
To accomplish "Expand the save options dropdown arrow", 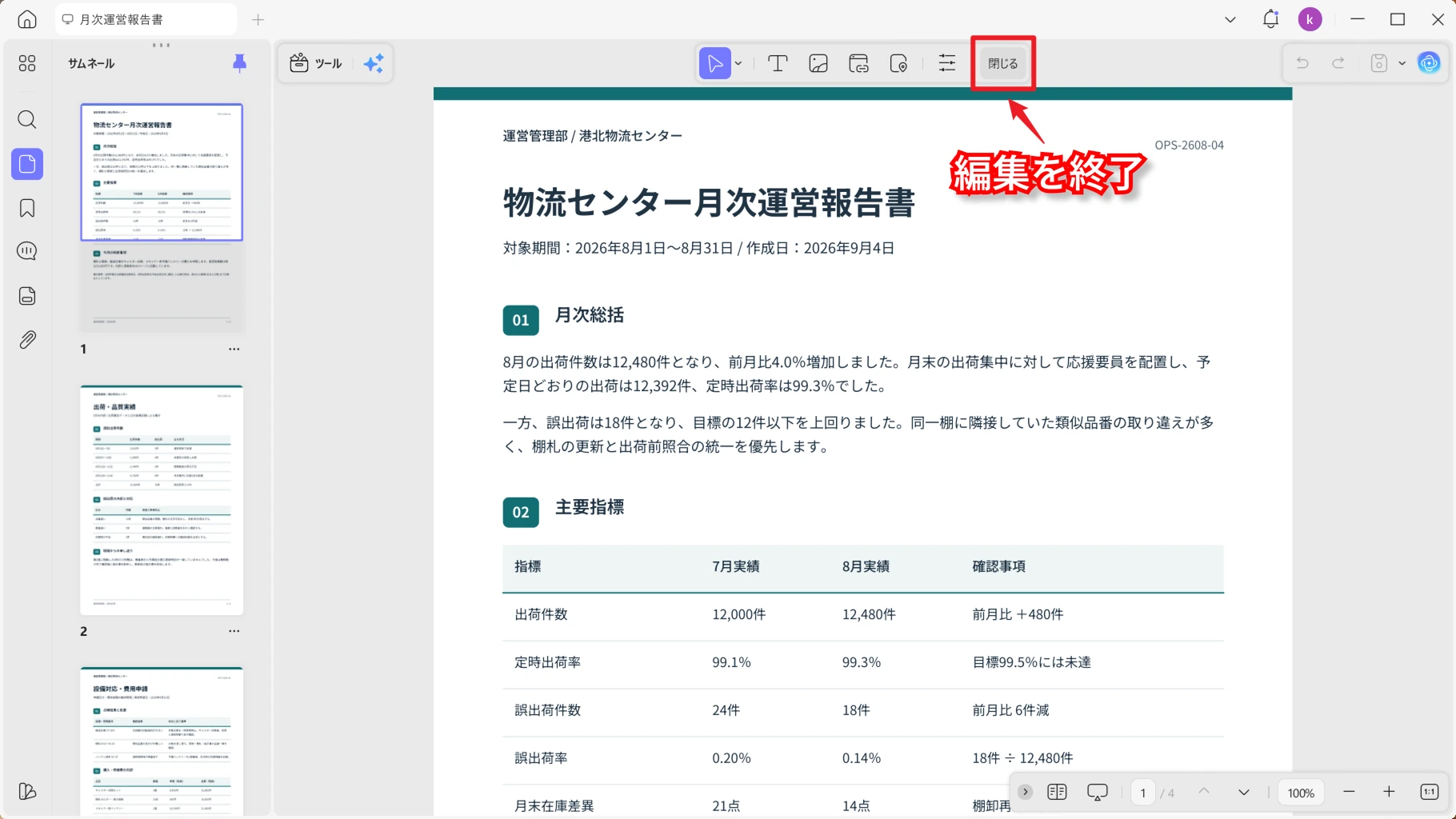I will (x=1402, y=63).
